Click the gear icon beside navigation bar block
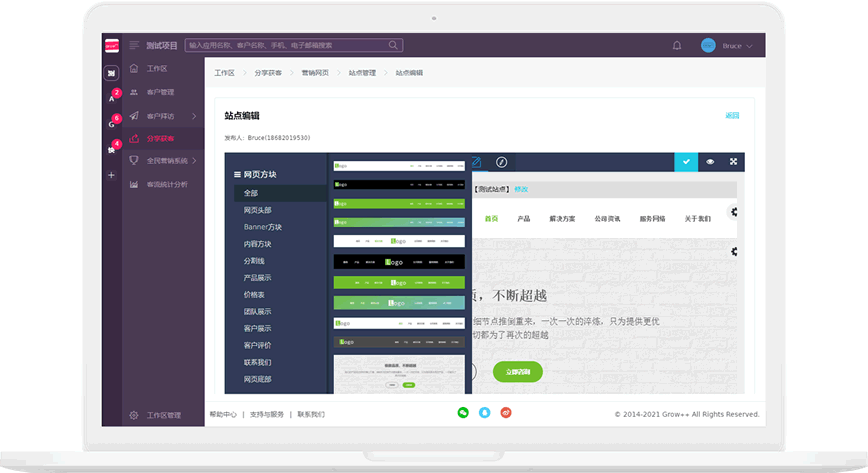This screenshot has height=473, width=868. [x=734, y=212]
